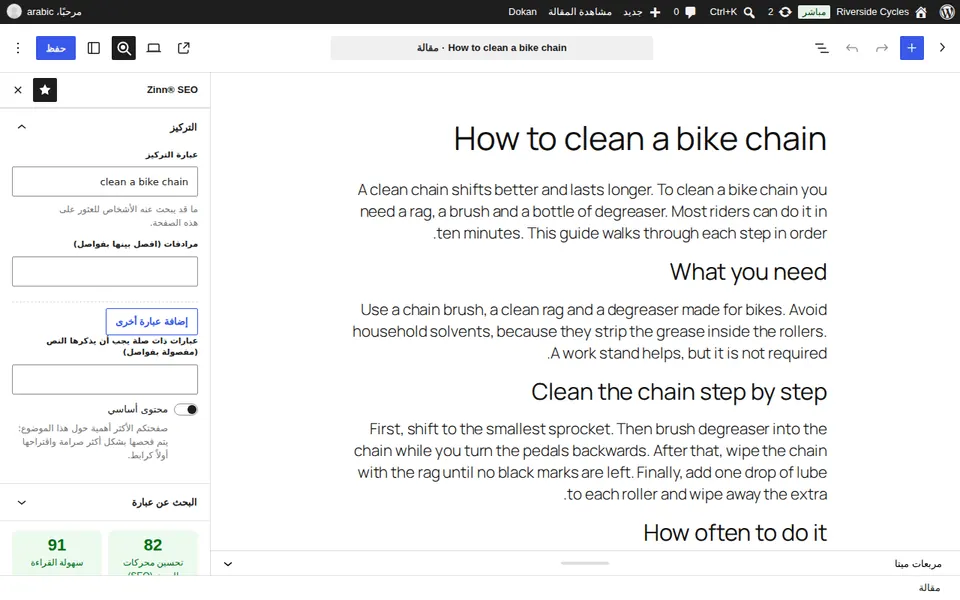The image size is (960, 600).
Task: Click the post title "How to clean a bike chain"
Action: point(640,139)
